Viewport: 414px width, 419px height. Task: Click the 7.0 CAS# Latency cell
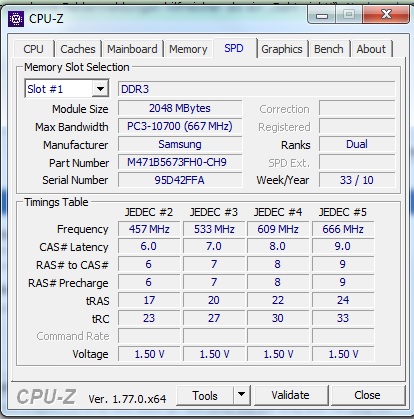[214, 246]
